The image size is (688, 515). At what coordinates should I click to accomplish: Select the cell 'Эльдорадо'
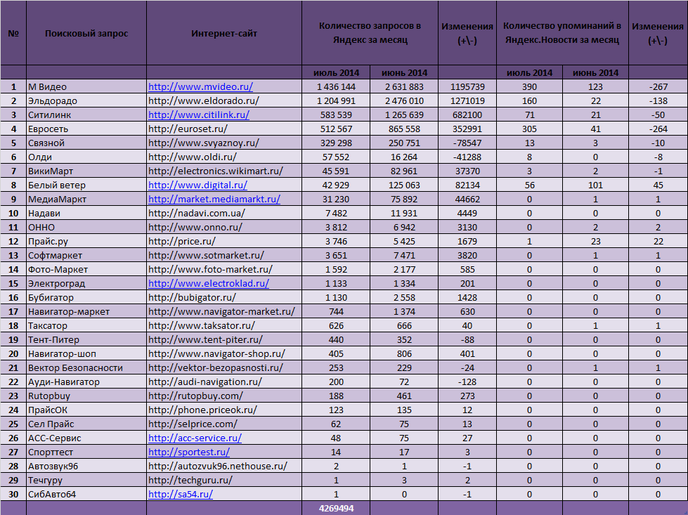[x=86, y=101]
